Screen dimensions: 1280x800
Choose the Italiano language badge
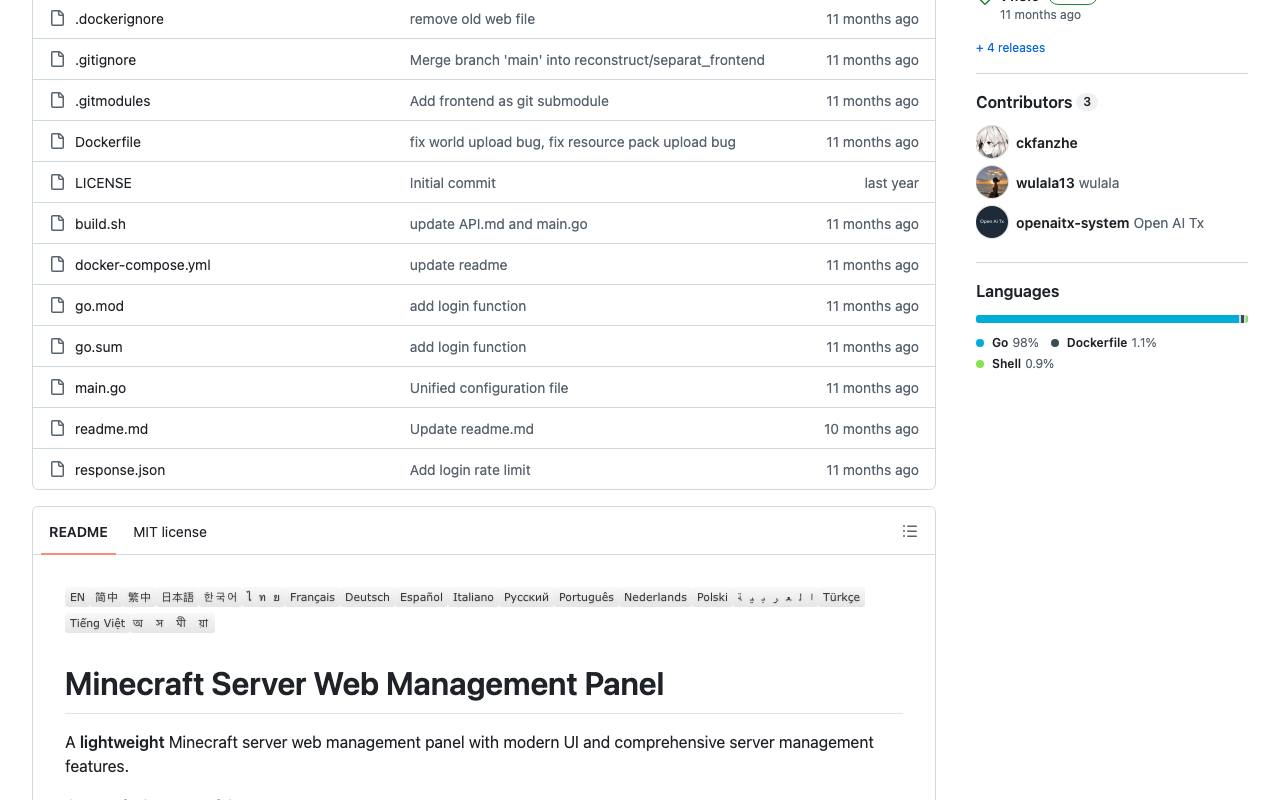pyautogui.click(x=473, y=597)
